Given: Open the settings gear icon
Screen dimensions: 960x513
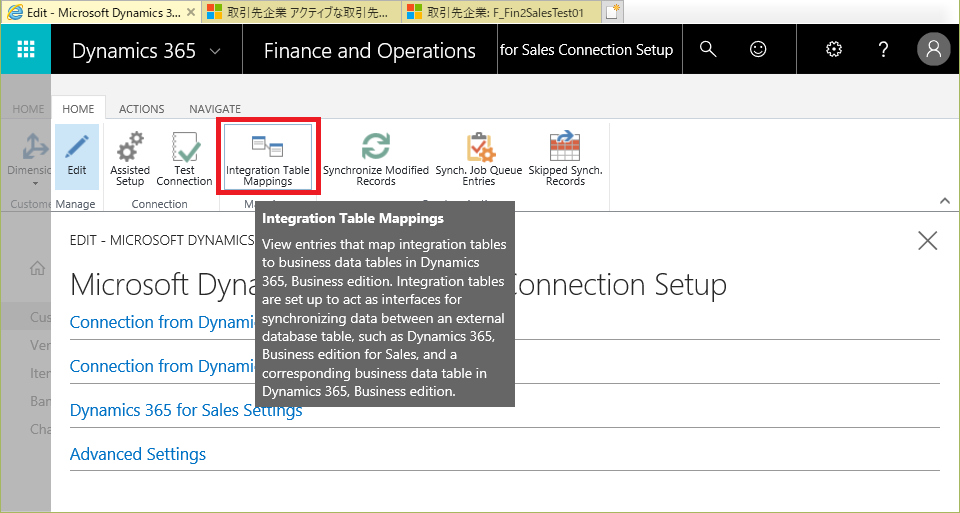Looking at the screenshot, I should coord(834,49).
